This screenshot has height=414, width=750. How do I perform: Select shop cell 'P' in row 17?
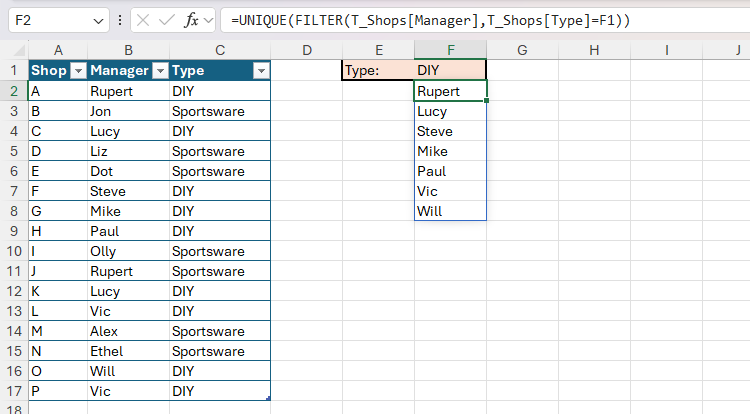pos(58,391)
